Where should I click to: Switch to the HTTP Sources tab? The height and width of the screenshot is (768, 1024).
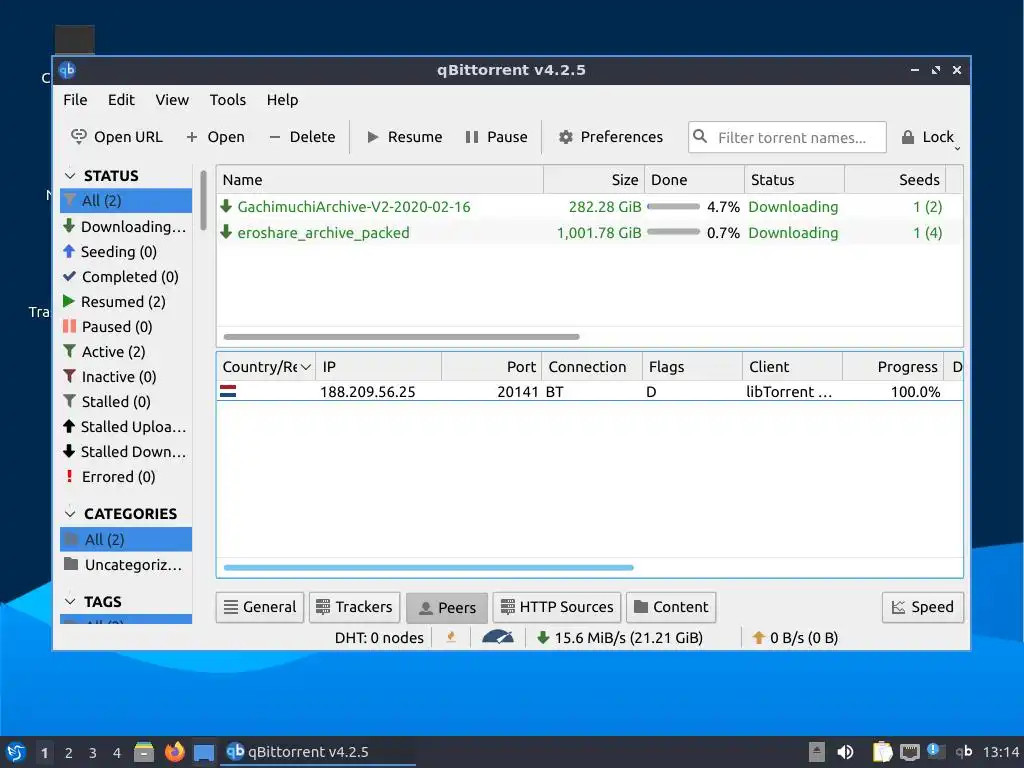click(x=557, y=607)
